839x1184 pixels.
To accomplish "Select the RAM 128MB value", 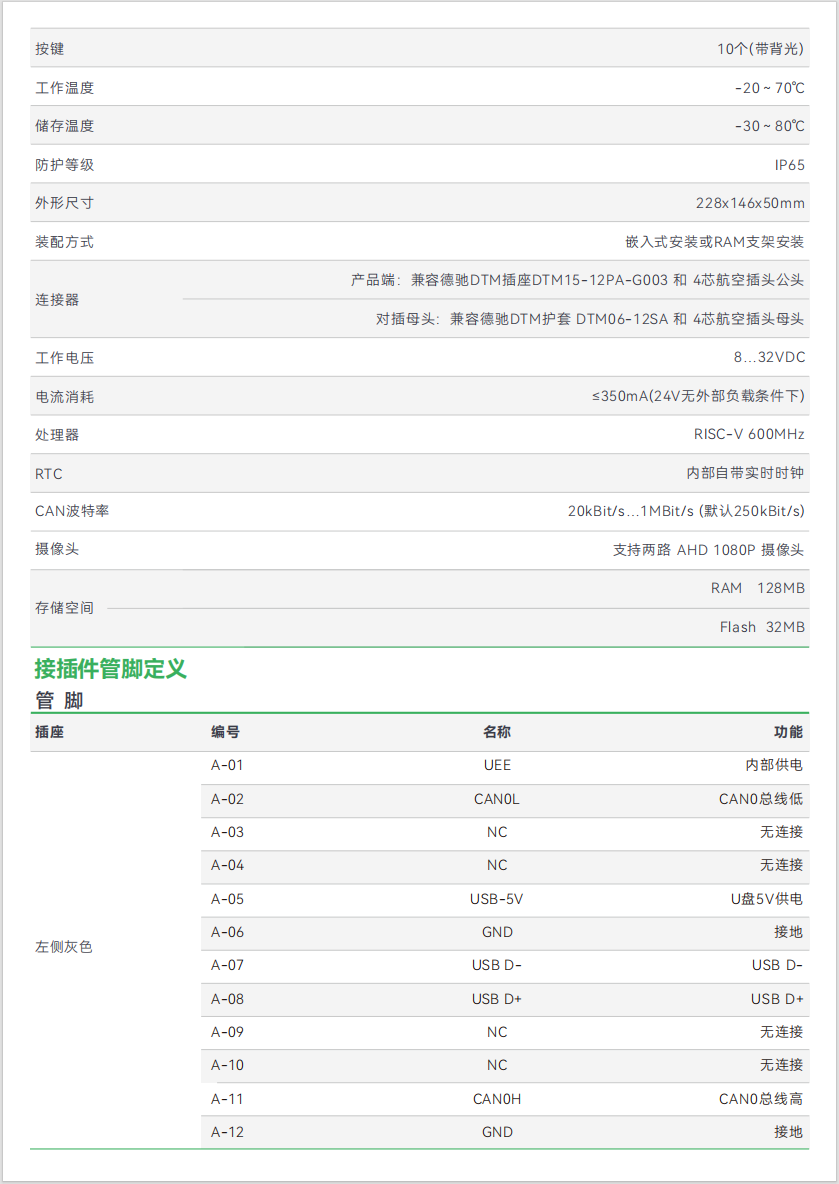I will pos(757,588).
